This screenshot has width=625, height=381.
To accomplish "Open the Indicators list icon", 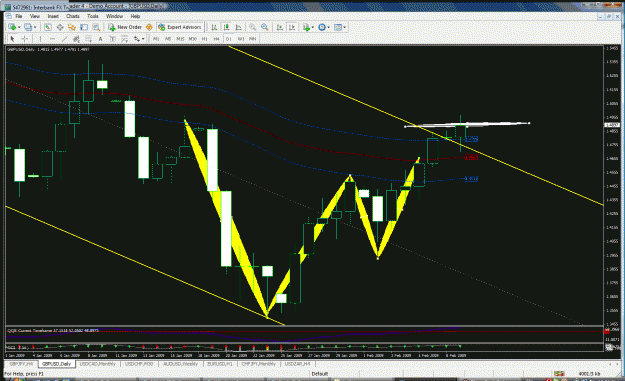I will coord(306,27).
